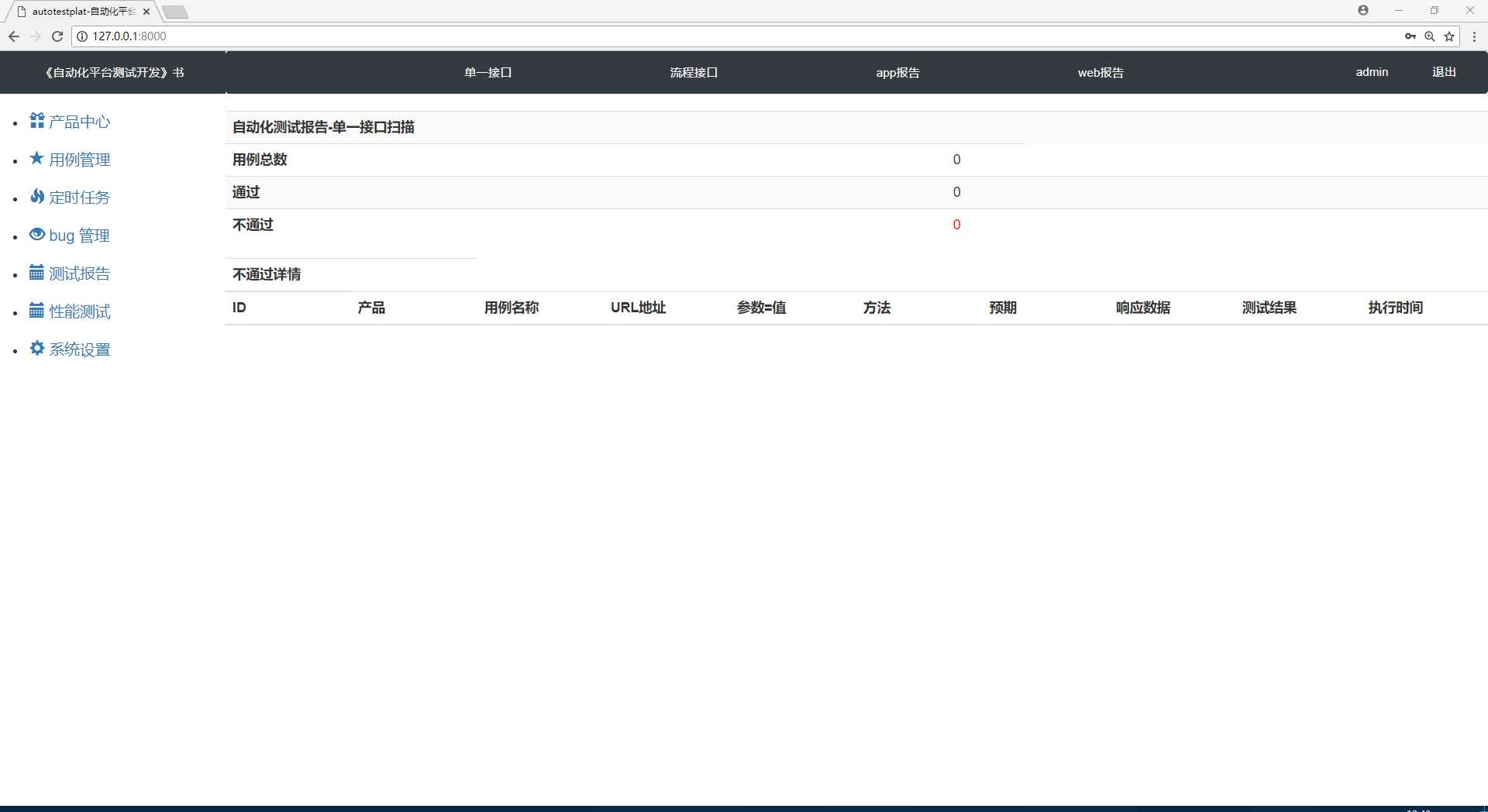Click the zoom magnifier icon in address bar

point(1430,36)
